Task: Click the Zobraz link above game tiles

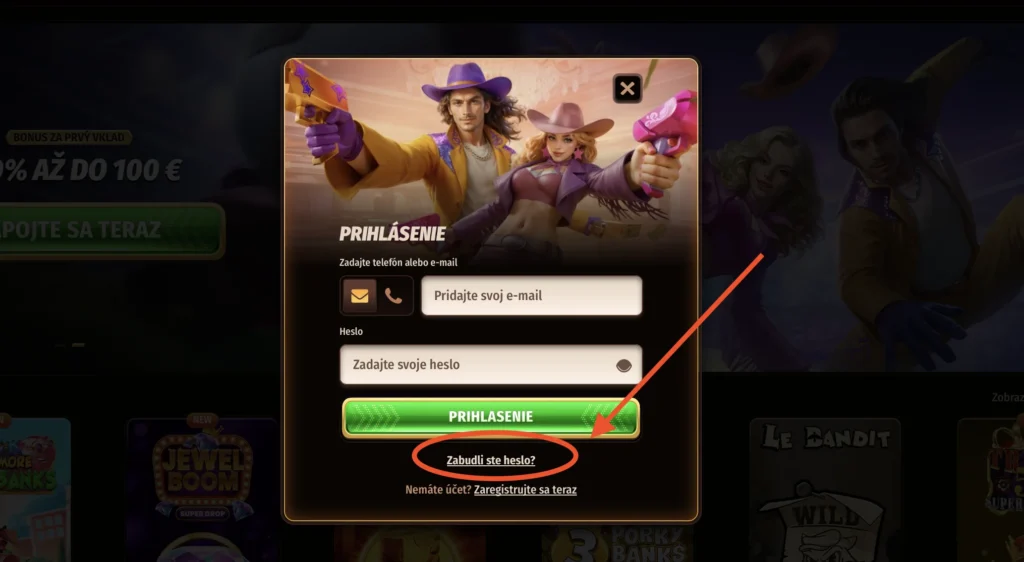Action: [x=1007, y=397]
